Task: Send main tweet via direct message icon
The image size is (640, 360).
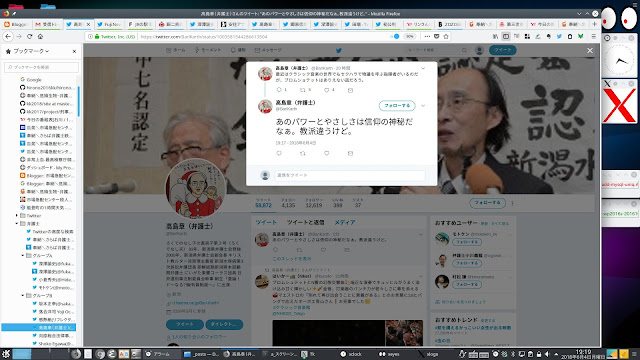Action: point(350,153)
